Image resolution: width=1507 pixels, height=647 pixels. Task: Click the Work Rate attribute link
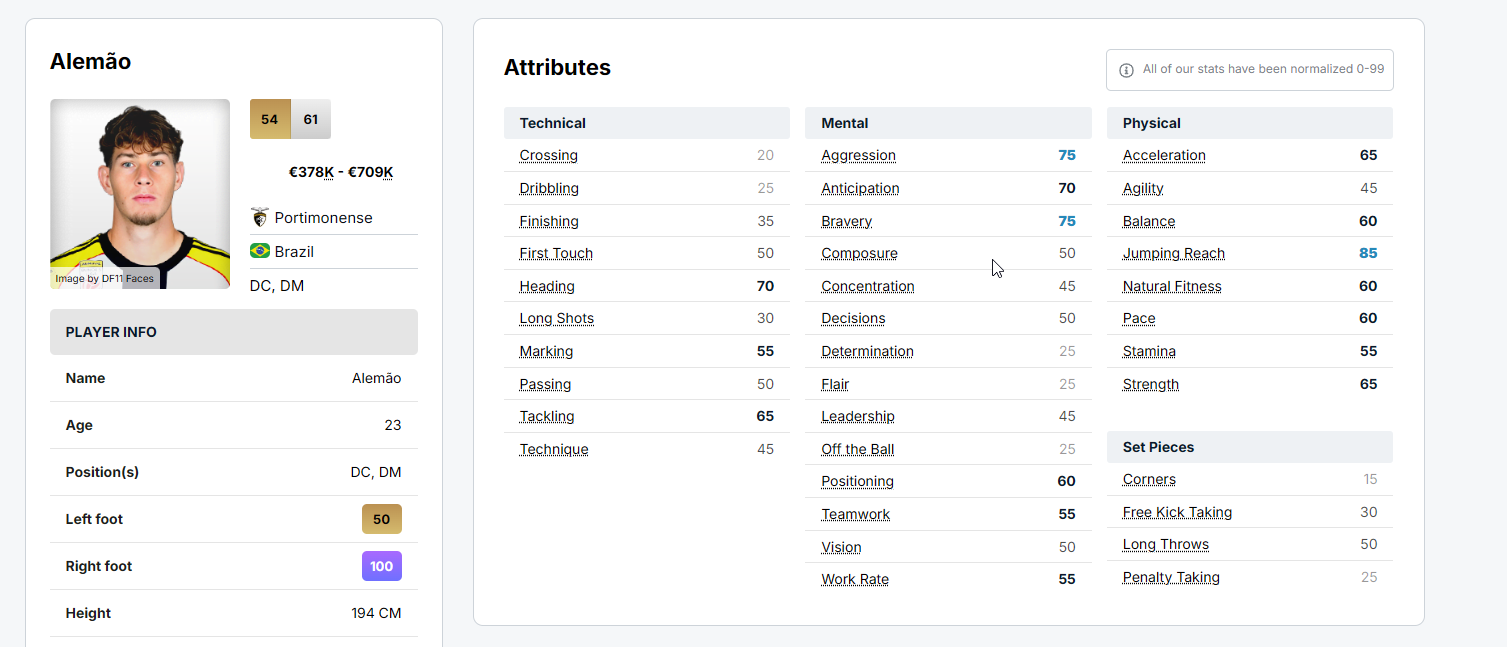[855, 579]
